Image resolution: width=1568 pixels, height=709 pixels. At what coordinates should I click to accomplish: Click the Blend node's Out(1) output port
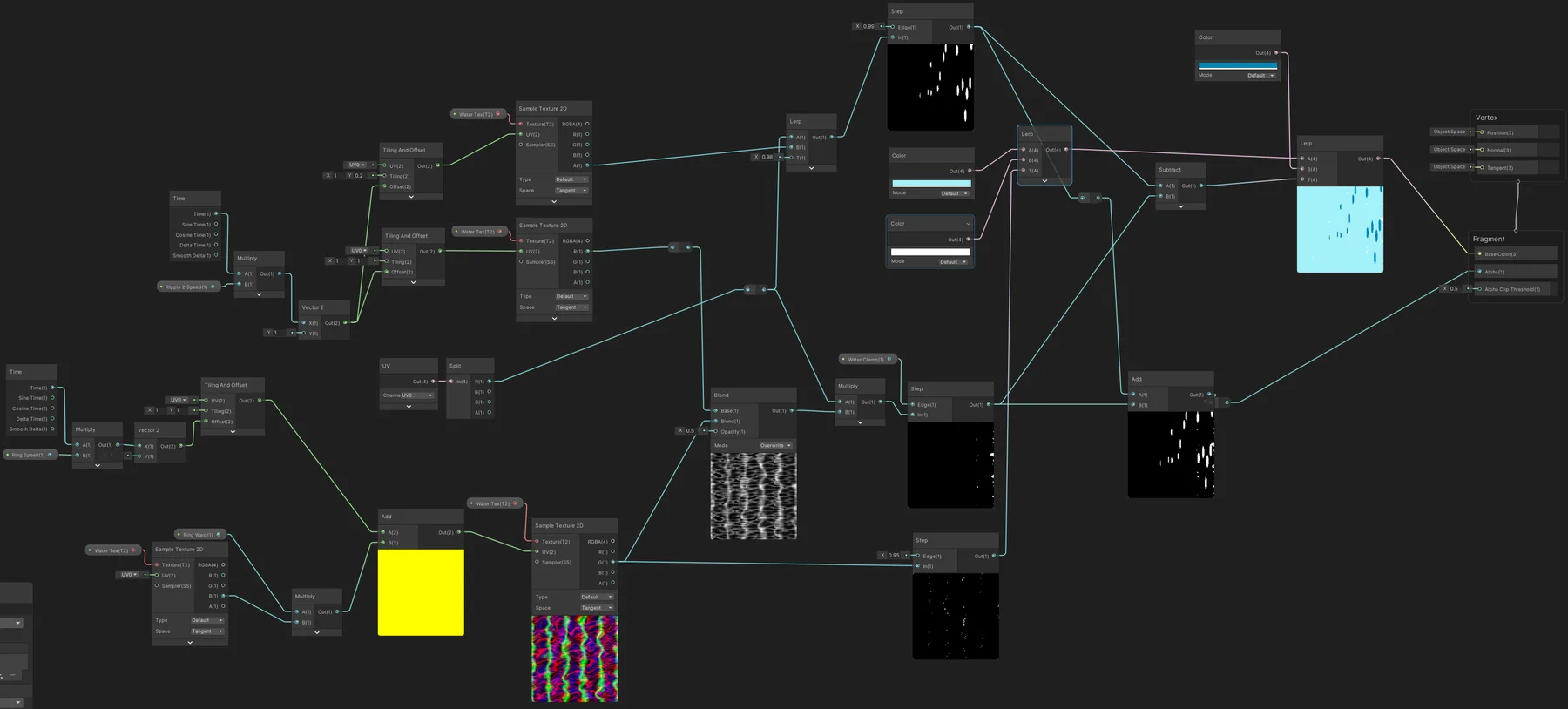(791, 410)
